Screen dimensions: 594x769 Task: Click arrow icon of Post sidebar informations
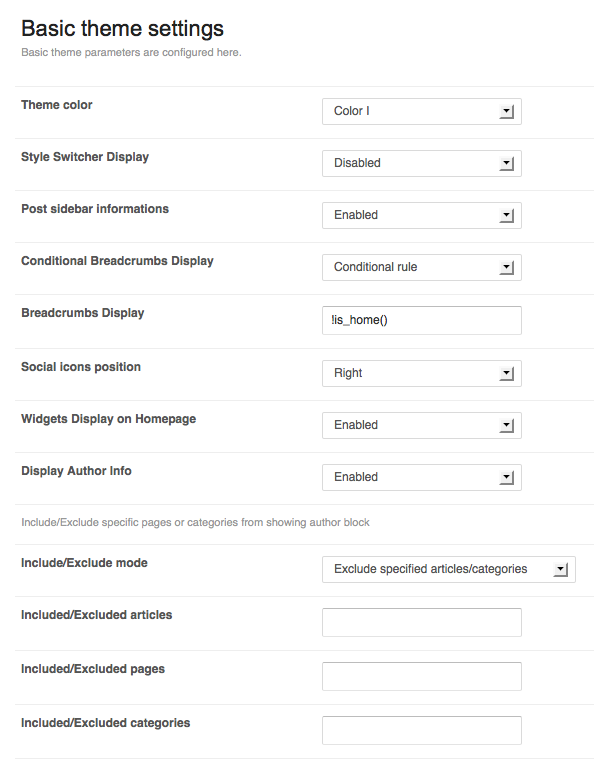(x=507, y=216)
